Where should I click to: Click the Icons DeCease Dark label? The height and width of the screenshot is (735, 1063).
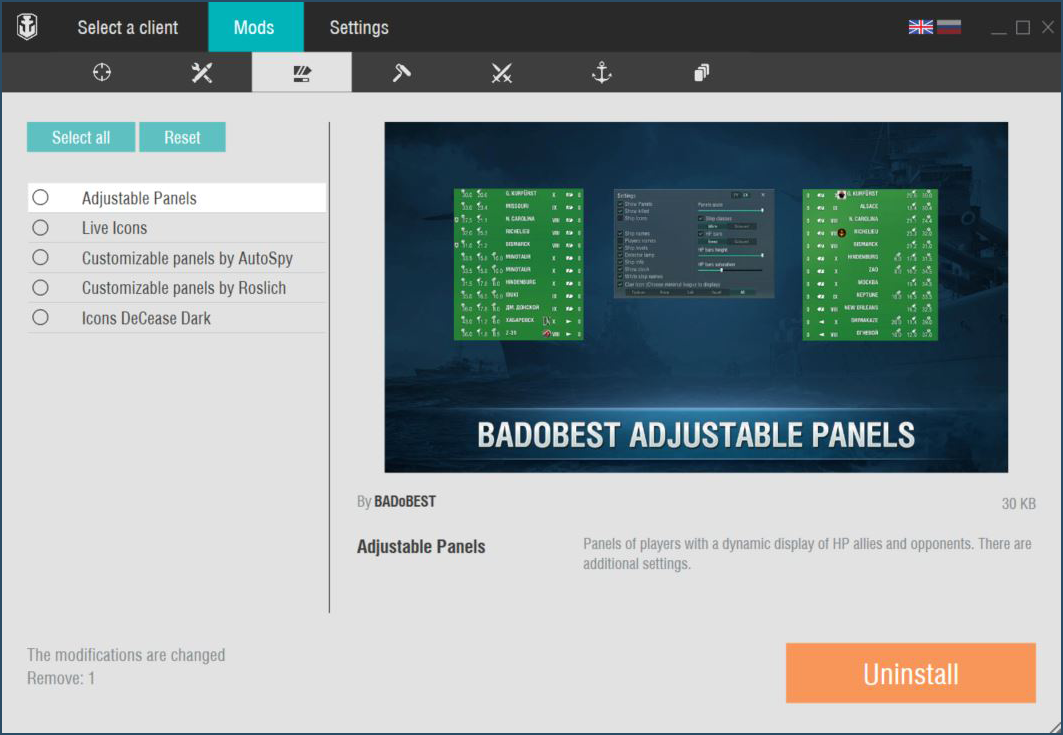146,318
